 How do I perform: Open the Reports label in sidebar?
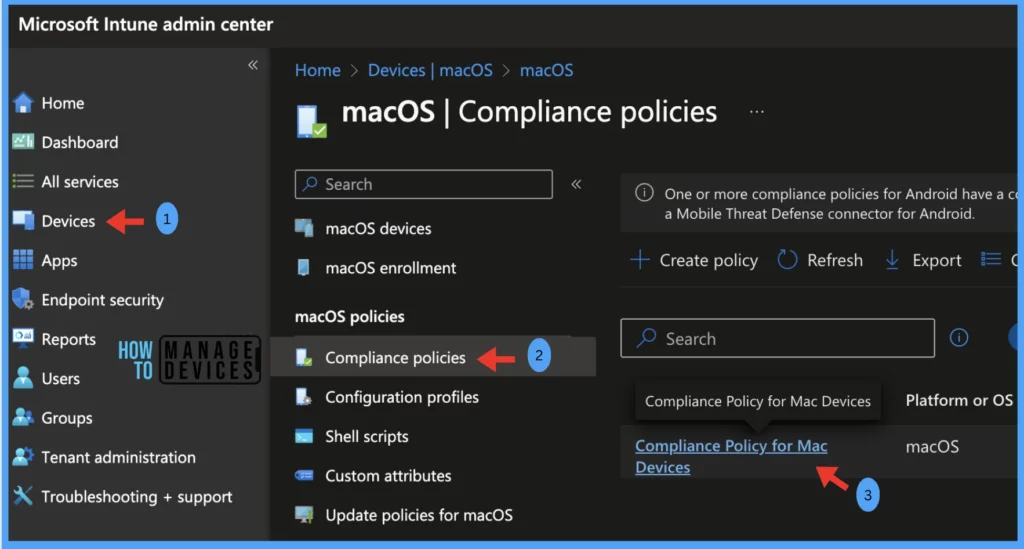[x=68, y=339]
